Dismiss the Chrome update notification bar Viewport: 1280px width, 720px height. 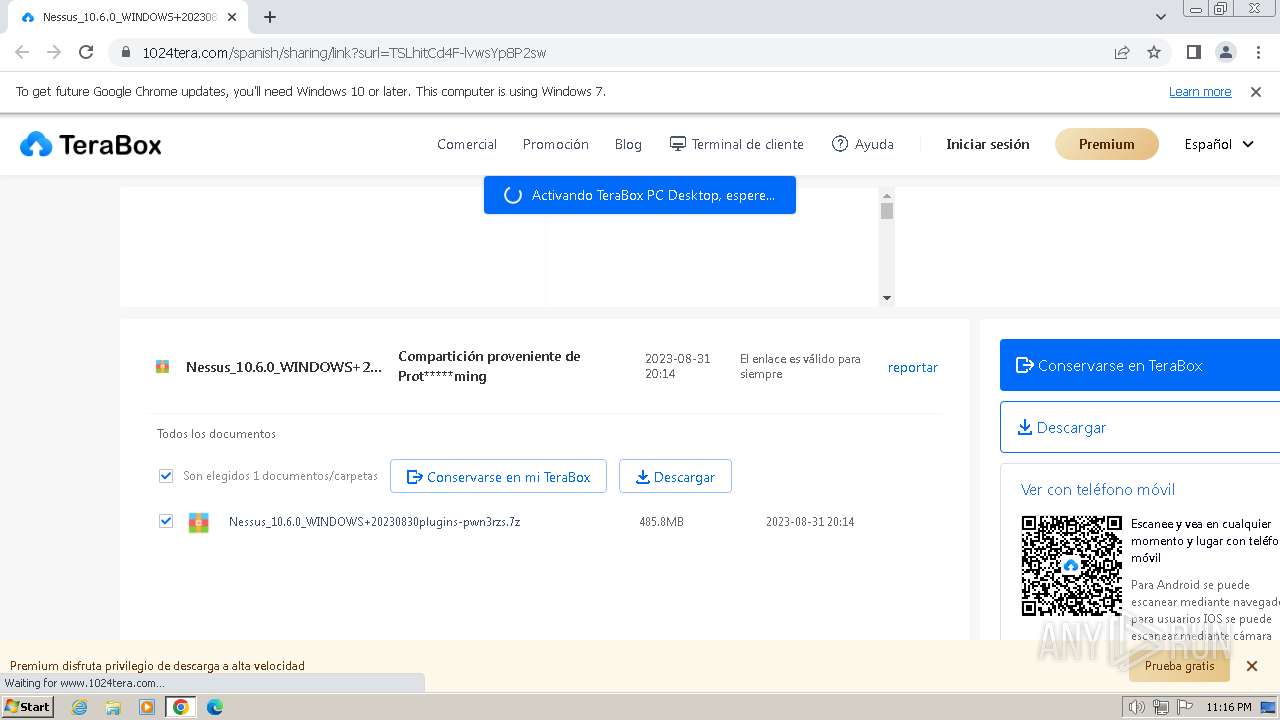pyautogui.click(x=1256, y=91)
